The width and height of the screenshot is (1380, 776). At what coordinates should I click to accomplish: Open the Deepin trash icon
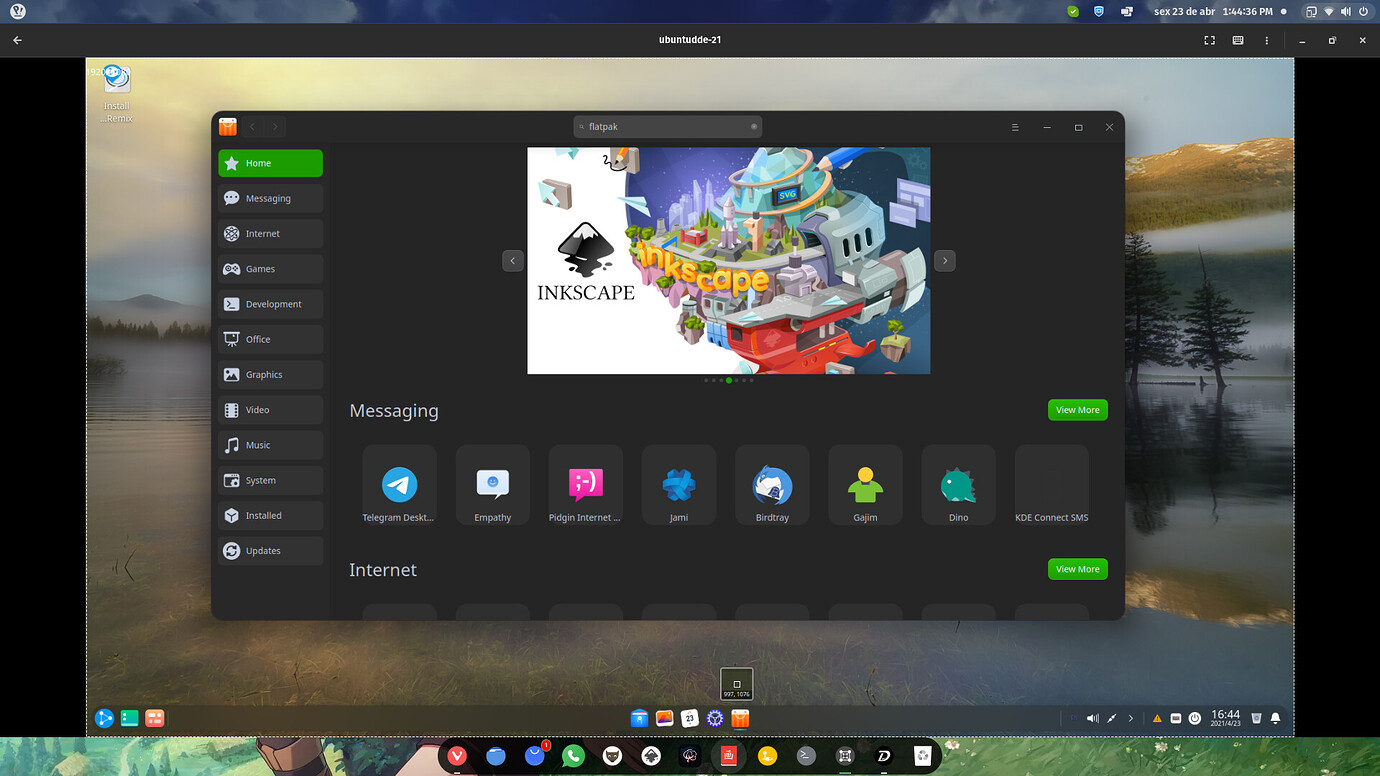point(1256,718)
